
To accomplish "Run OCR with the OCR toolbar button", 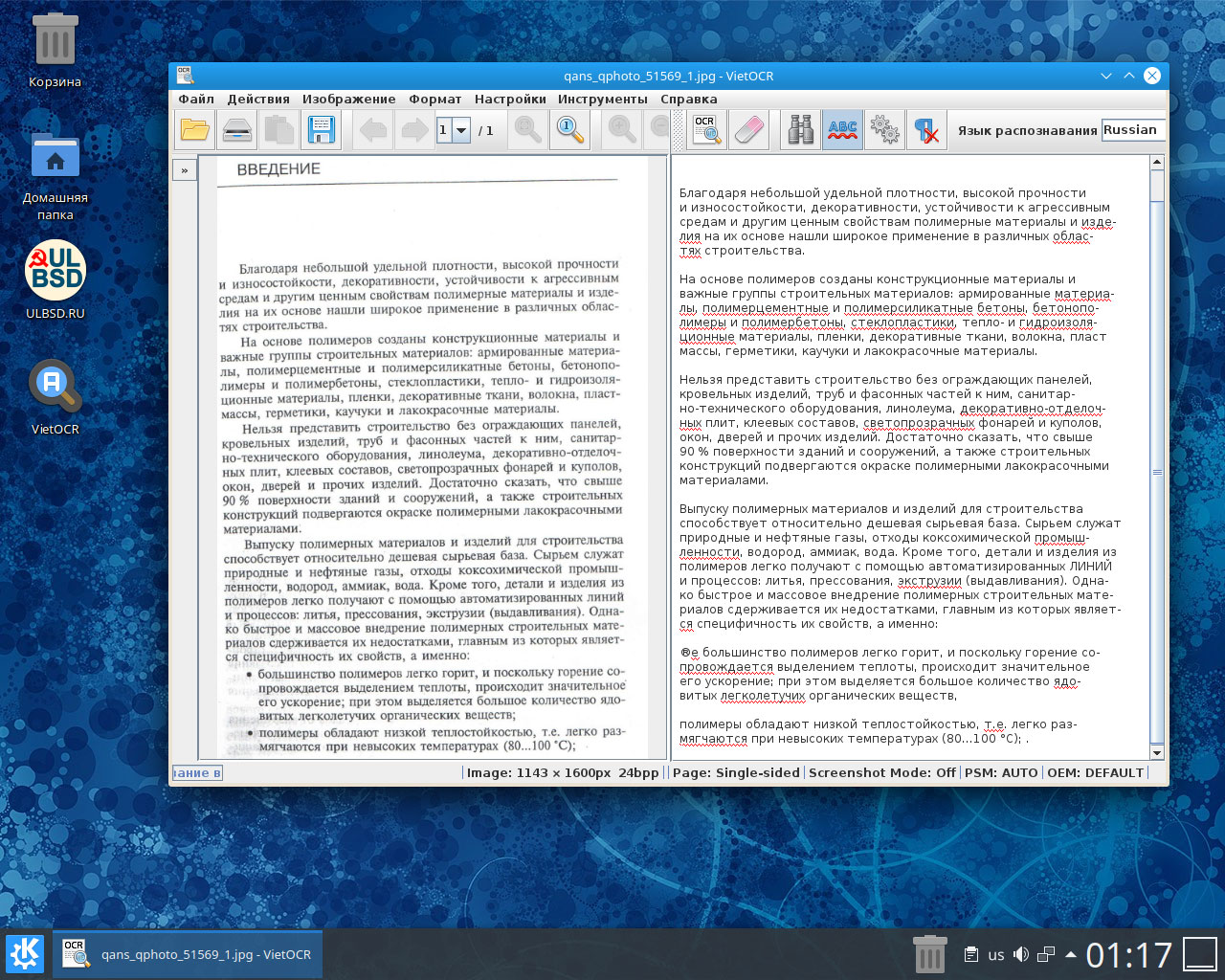I will 706,130.
